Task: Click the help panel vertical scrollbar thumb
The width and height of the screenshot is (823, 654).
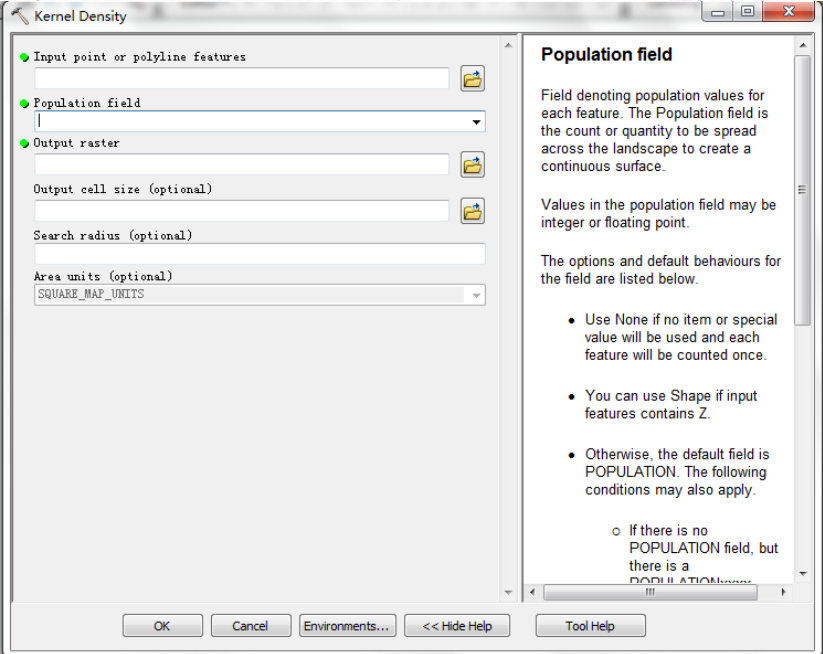Action: click(802, 190)
